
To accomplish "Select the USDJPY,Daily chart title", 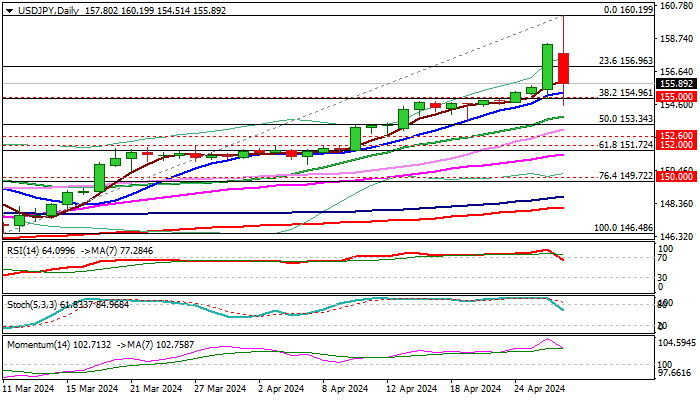I will tap(48, 10).
